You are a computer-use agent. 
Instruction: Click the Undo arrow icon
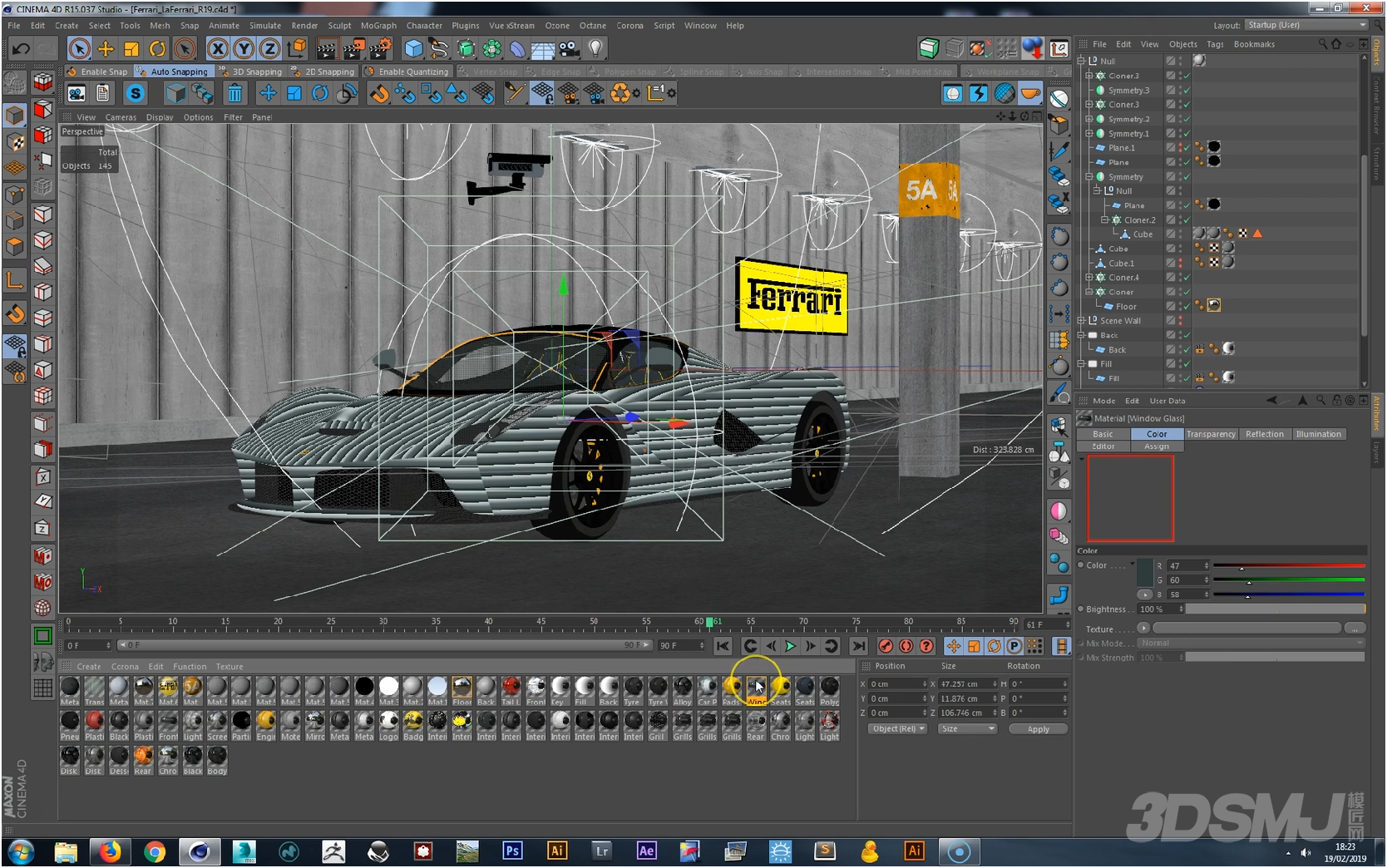tap(21, 49)
